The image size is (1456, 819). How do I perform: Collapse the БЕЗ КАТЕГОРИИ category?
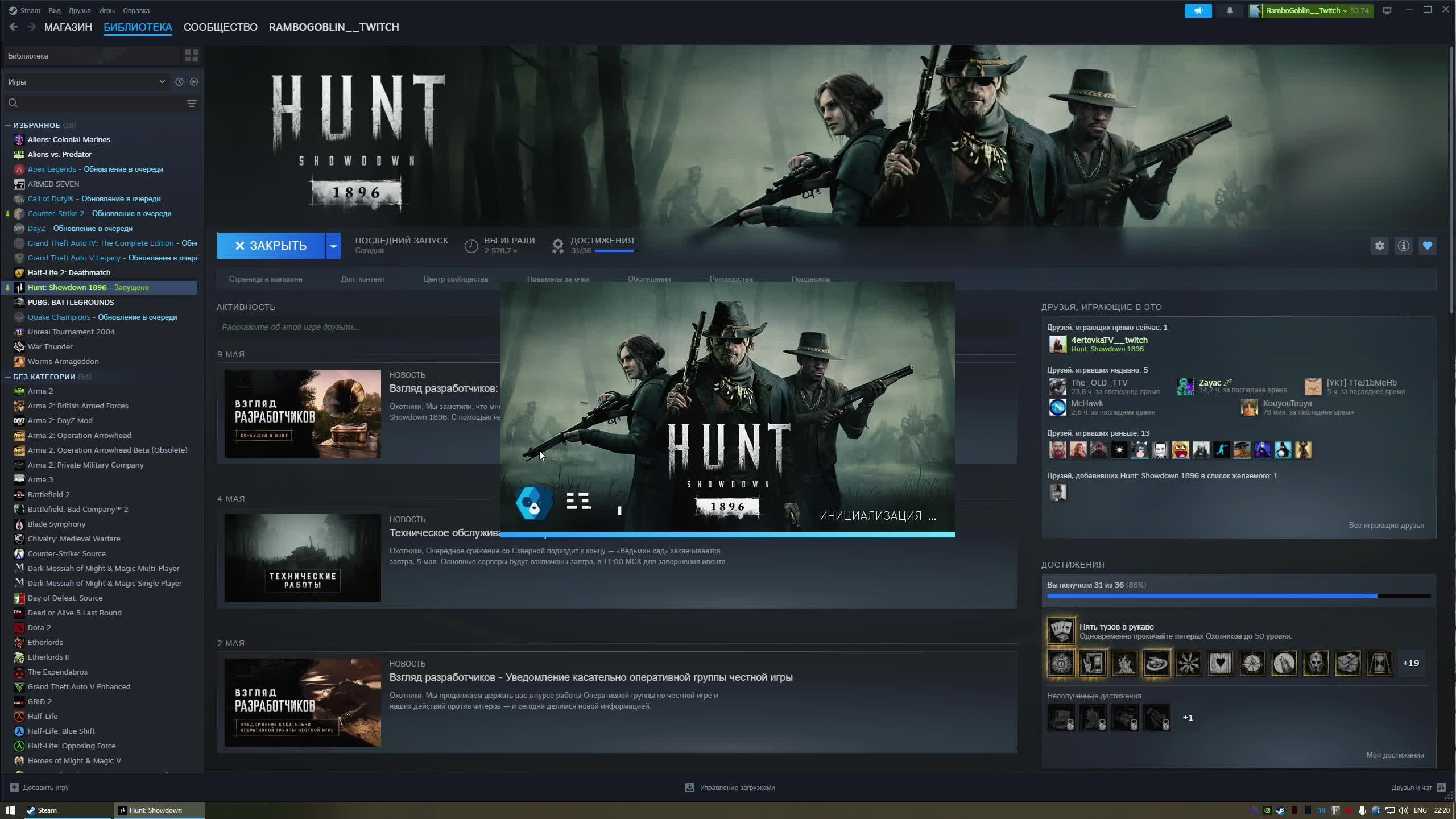click(8, 377)
